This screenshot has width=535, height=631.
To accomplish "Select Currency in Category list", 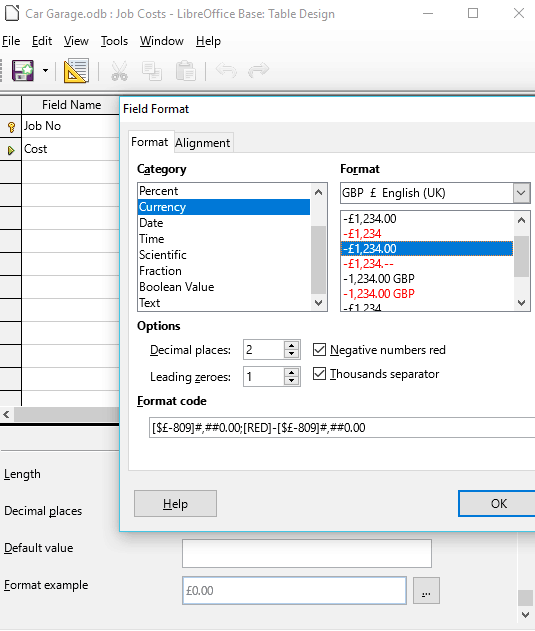I will (x=224, y=207).
